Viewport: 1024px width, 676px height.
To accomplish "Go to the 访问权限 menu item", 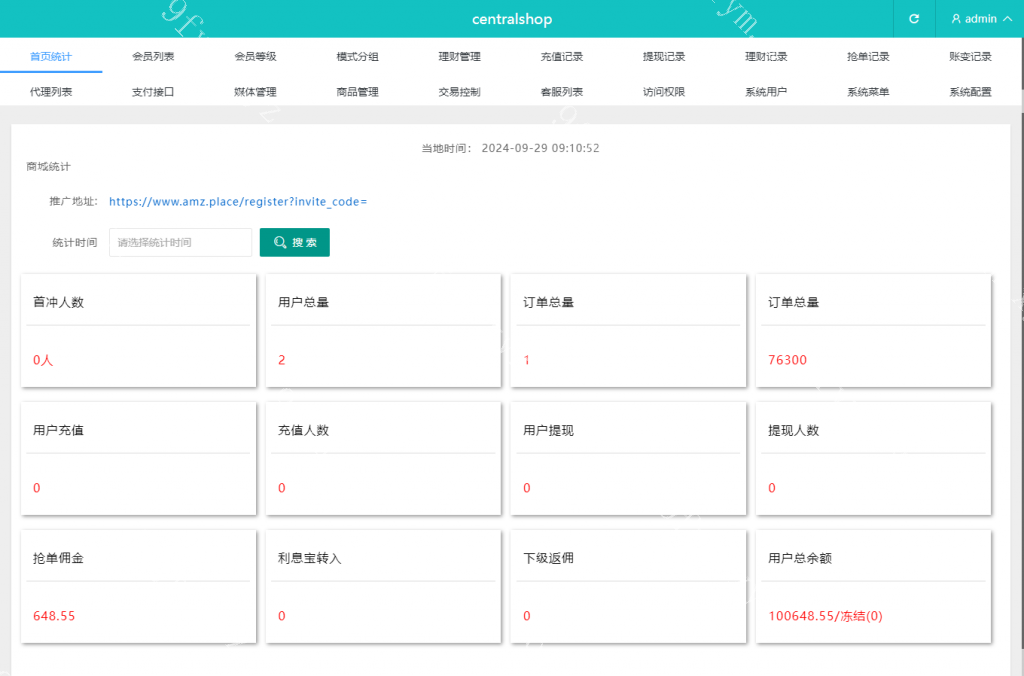I will point(664,92).
